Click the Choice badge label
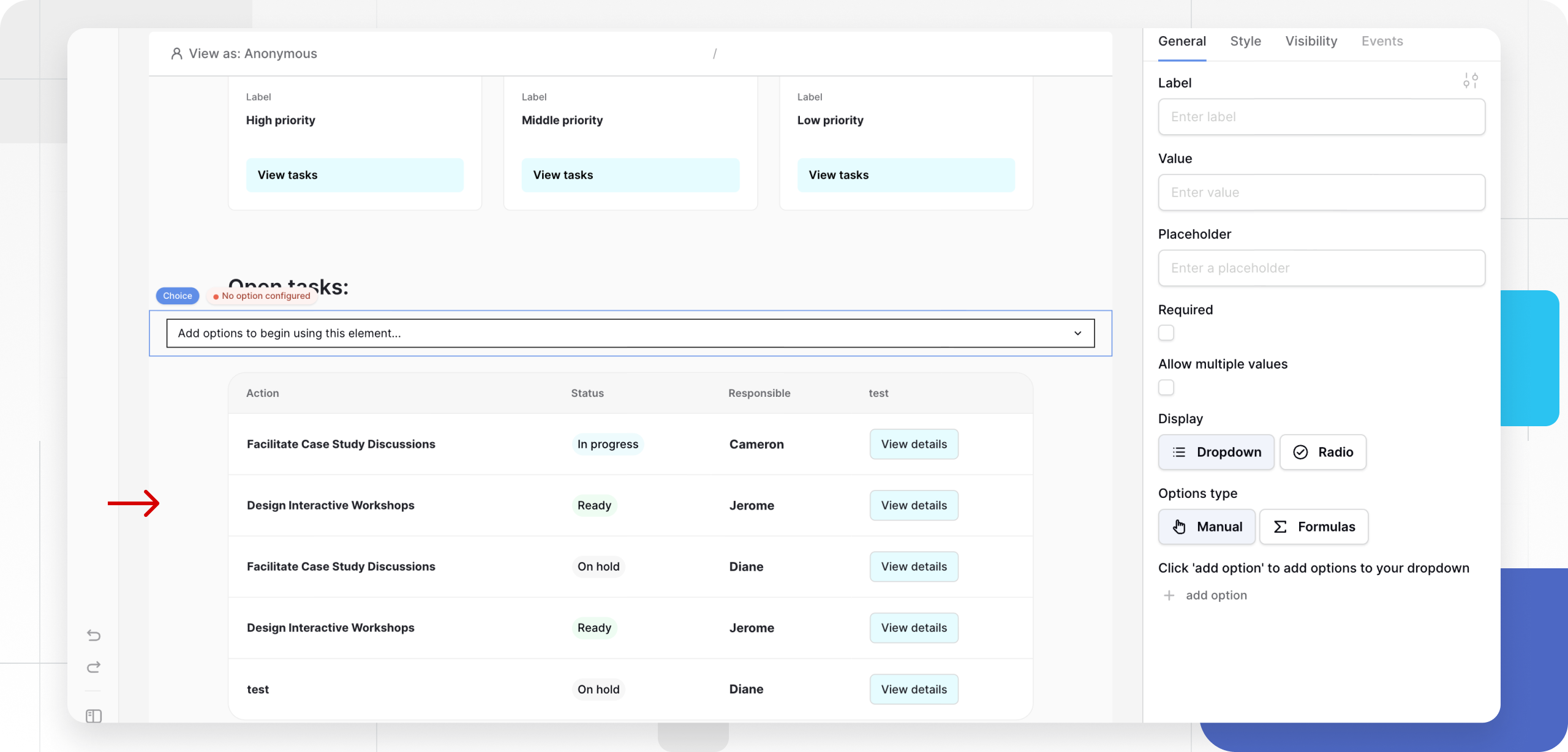Image resolution: width=1568 pixels, height=752 pixels. coord(177,295)
